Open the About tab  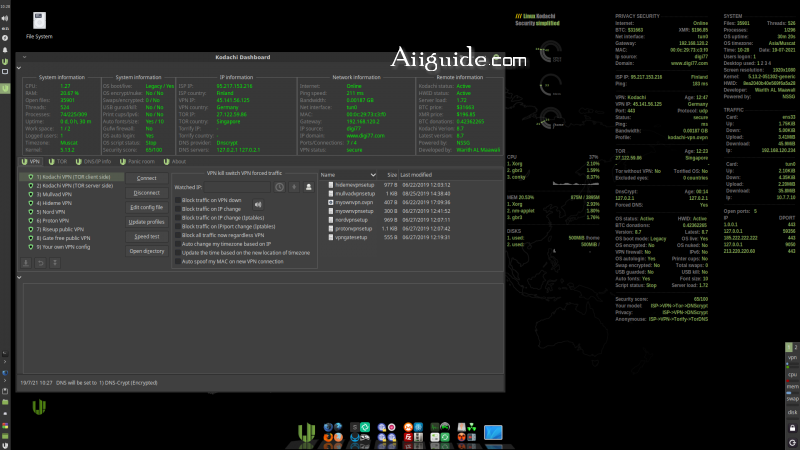pos(174,162)
